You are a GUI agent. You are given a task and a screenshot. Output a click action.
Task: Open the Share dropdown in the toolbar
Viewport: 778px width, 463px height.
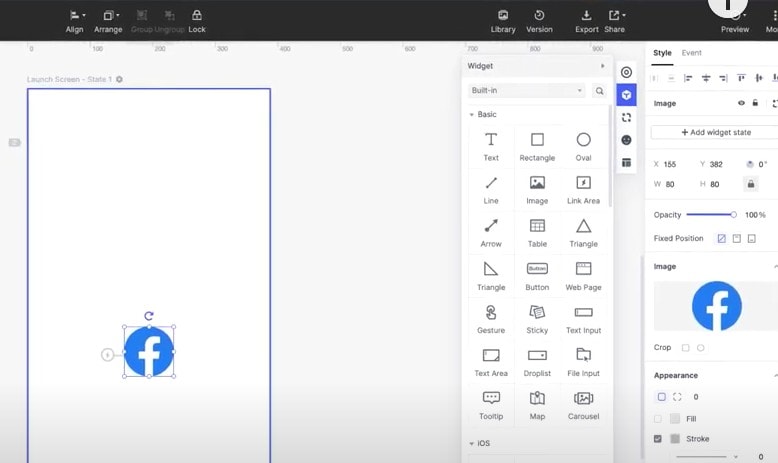(x=615, y=22)
